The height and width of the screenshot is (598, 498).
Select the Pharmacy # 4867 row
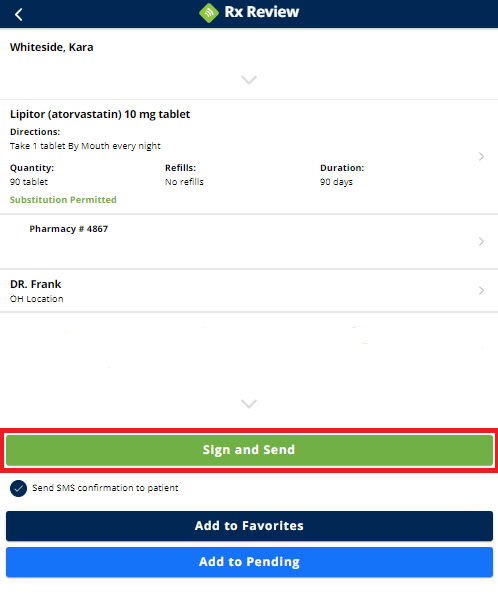click(x=249, y=241)
